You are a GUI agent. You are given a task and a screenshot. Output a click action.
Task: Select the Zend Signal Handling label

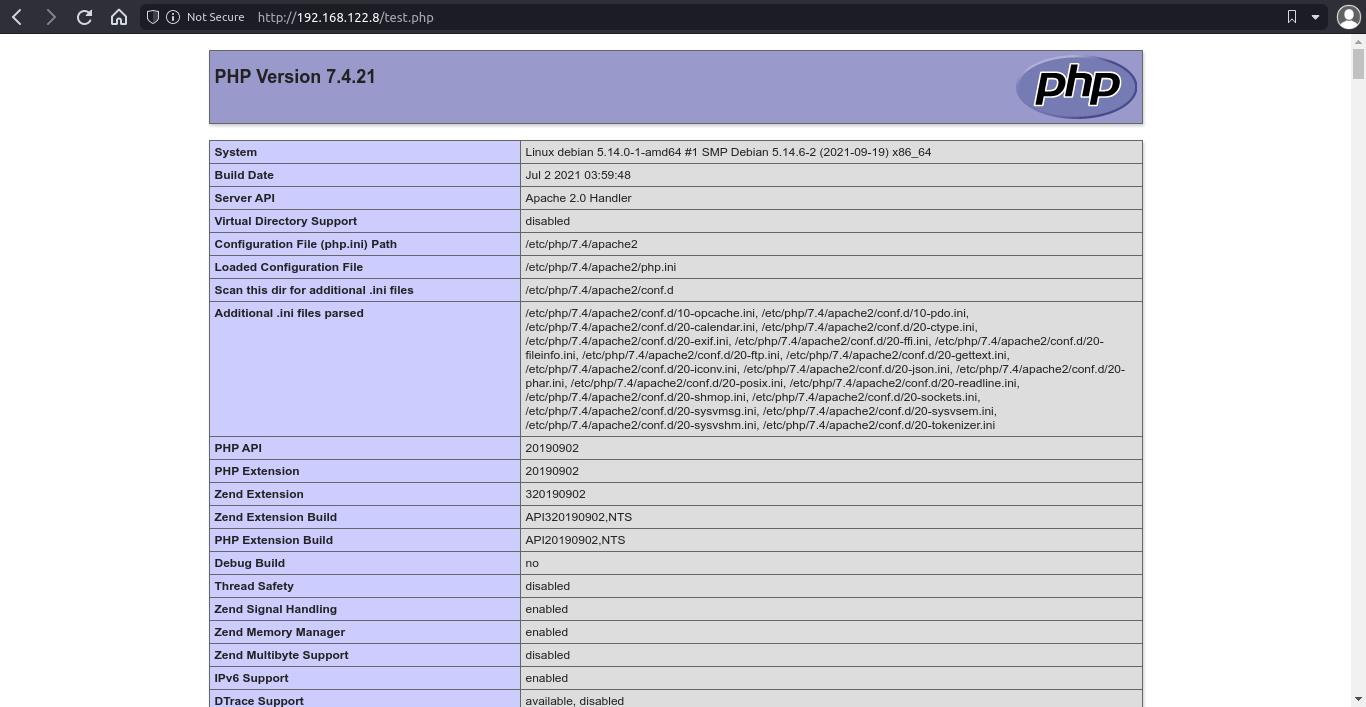click(276, 609)
